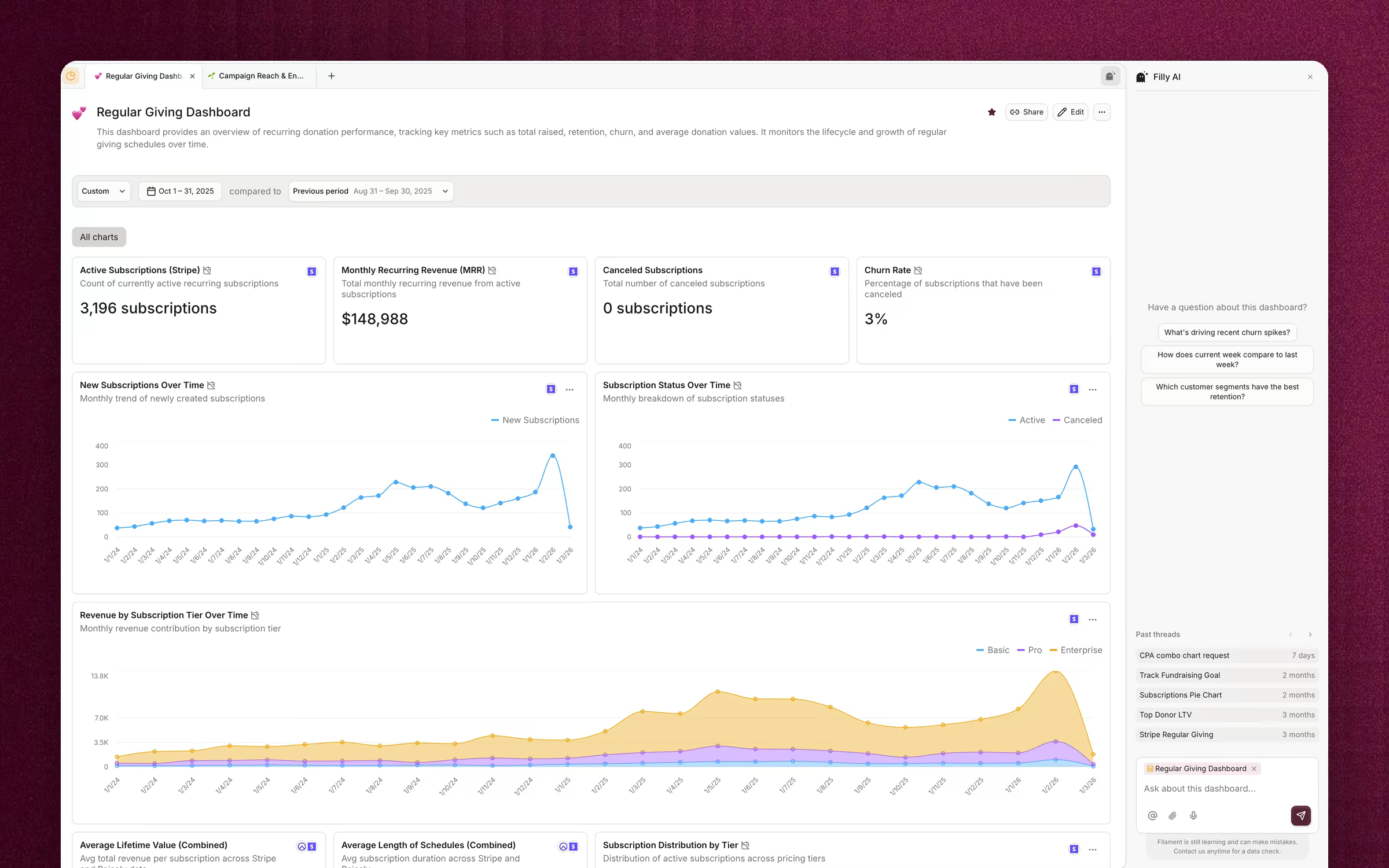Screen dimensions: 1389x868
Task: Open the more options on Revenue by Subscription Tier chart
Action: [1093, 620]
